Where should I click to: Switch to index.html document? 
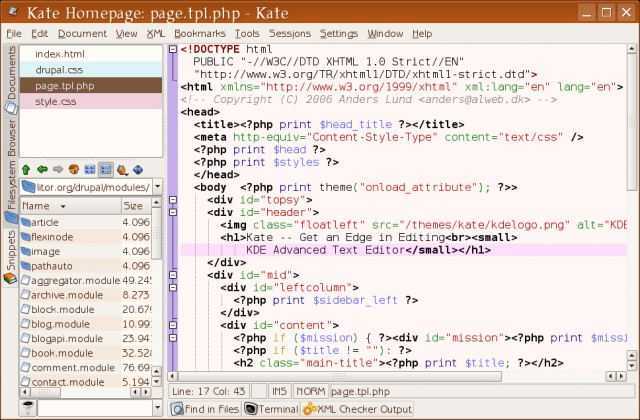click(91, 54)
